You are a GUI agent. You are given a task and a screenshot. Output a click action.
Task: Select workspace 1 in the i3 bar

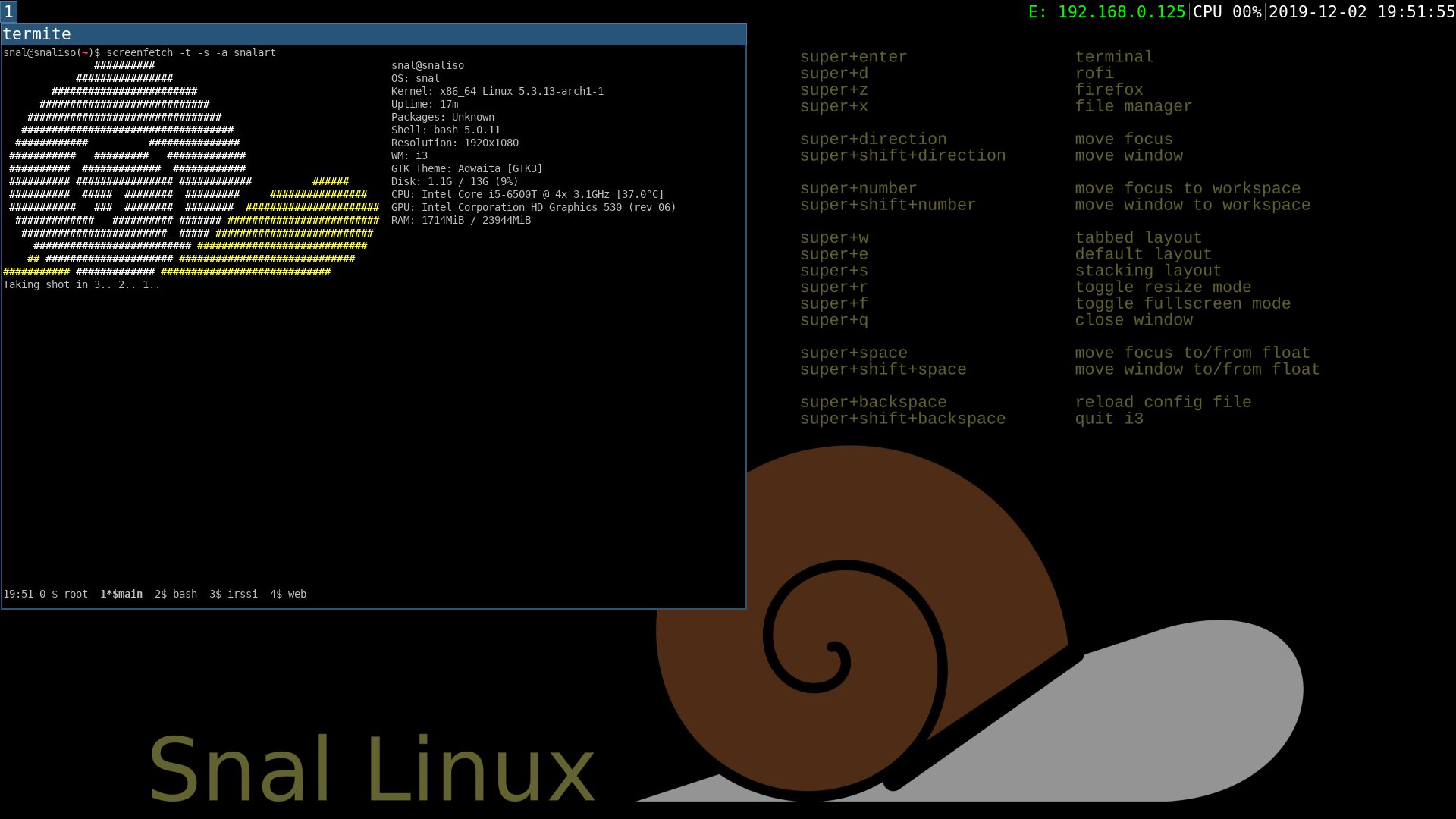(x=8, y=11)
